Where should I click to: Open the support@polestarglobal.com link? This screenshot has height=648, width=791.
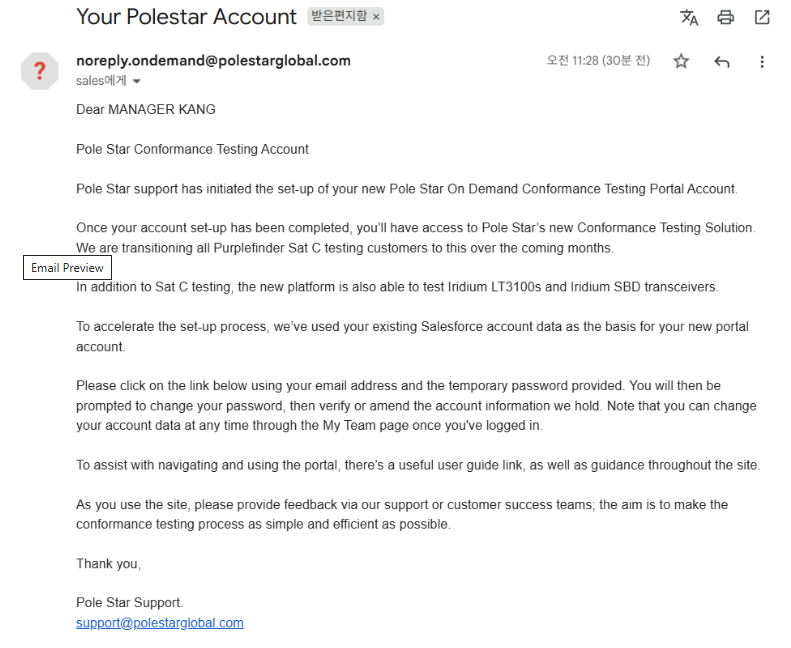(160, 623)
